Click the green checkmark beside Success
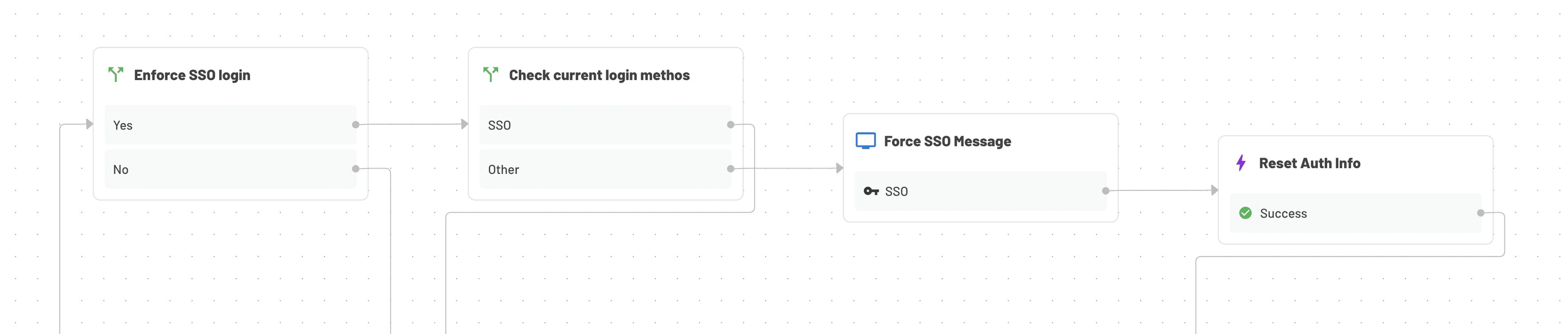The width and height of the screenshot is (1568, 334). point(1246,213)
